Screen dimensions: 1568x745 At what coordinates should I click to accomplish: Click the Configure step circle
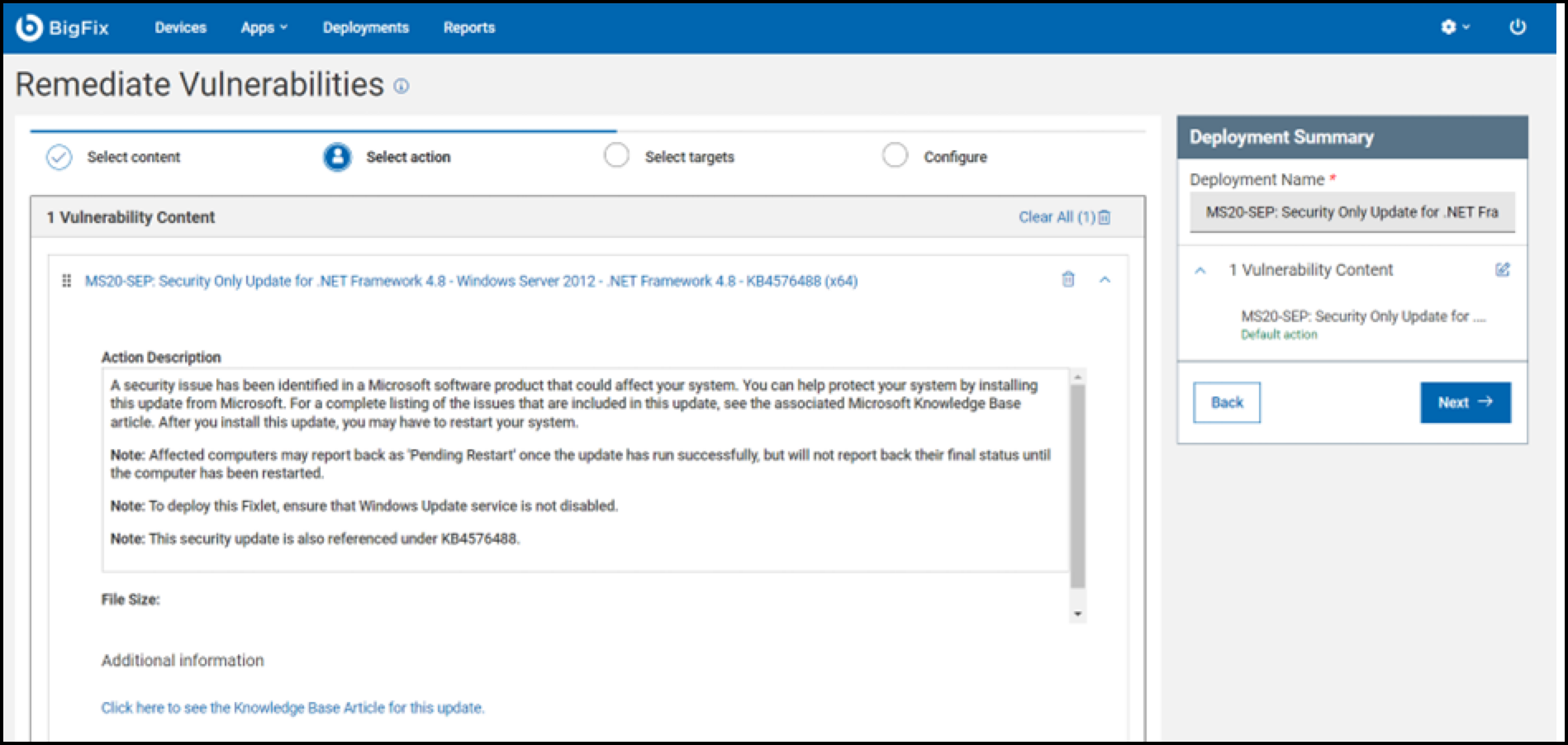pos(895,155)
